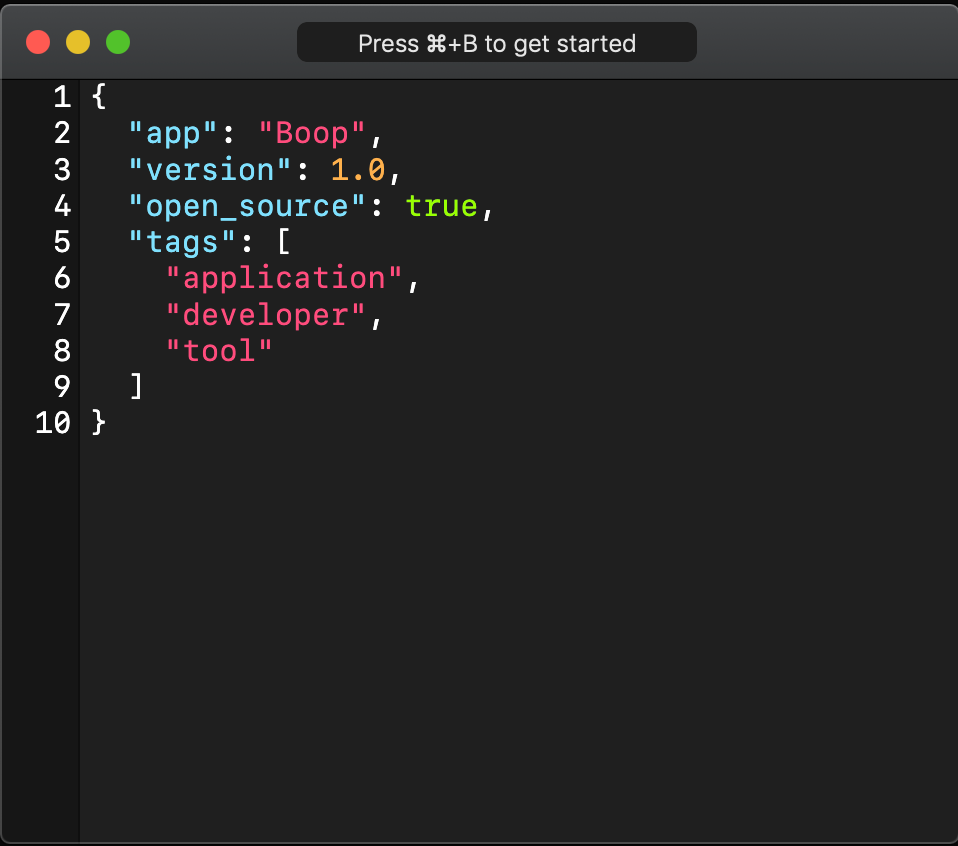Click the "application" string
The image size is (958, 846).
tap(284, 279)
